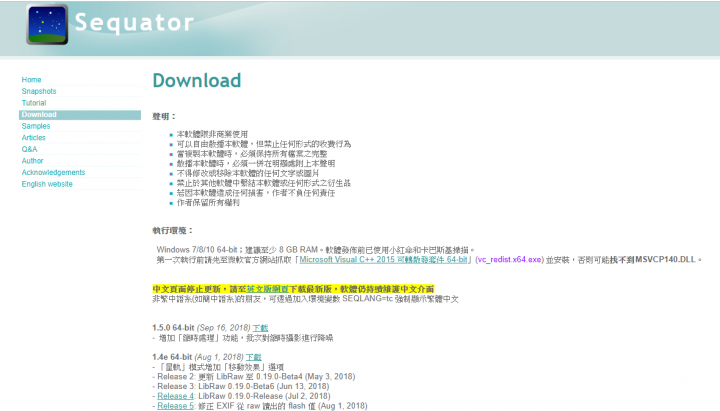Image resolution: width=720 pixels, height=411 pixels.
Task: Open the Release 5 link
Action: pyautogui.click(x=175, y=406)
